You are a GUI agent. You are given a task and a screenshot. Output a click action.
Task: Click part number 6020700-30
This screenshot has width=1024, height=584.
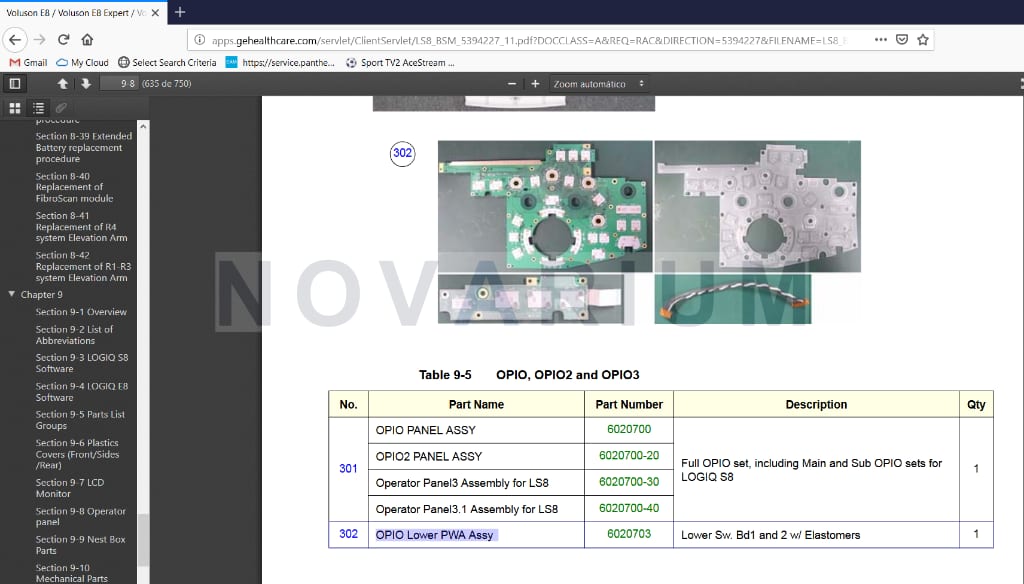[629, 482]
